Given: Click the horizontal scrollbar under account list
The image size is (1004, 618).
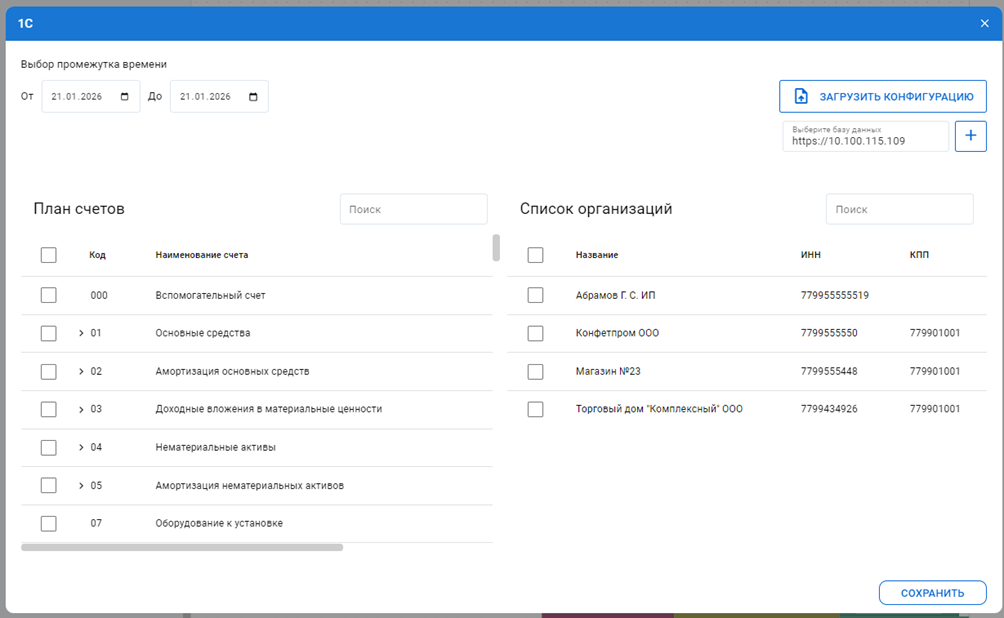Looking at the screenshot, I should [x=182, y=547].
